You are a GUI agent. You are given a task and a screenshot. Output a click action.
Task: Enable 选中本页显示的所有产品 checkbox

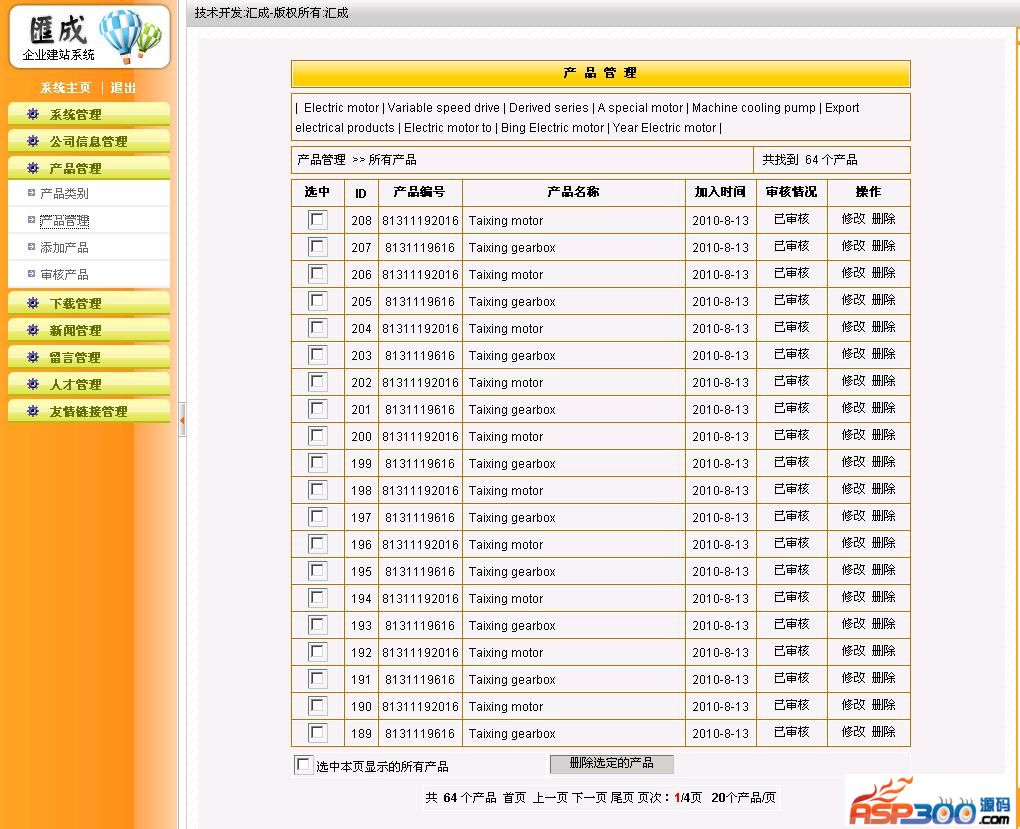(x=303, y=765)
